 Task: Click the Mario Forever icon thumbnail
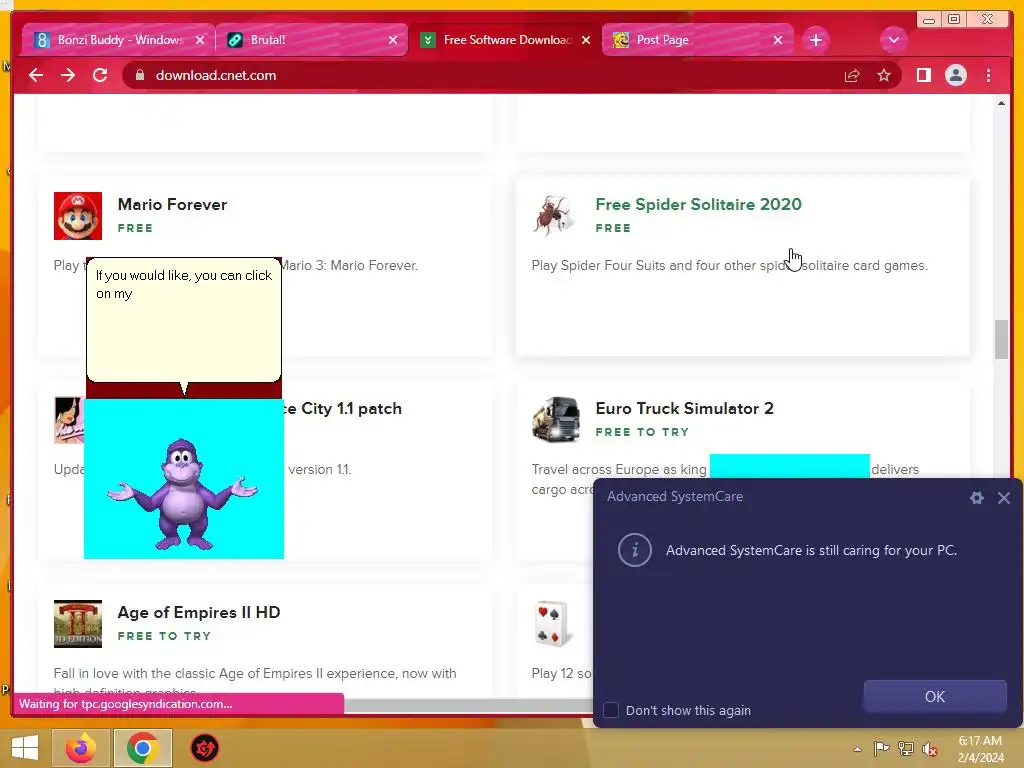[x=78, y=216]
